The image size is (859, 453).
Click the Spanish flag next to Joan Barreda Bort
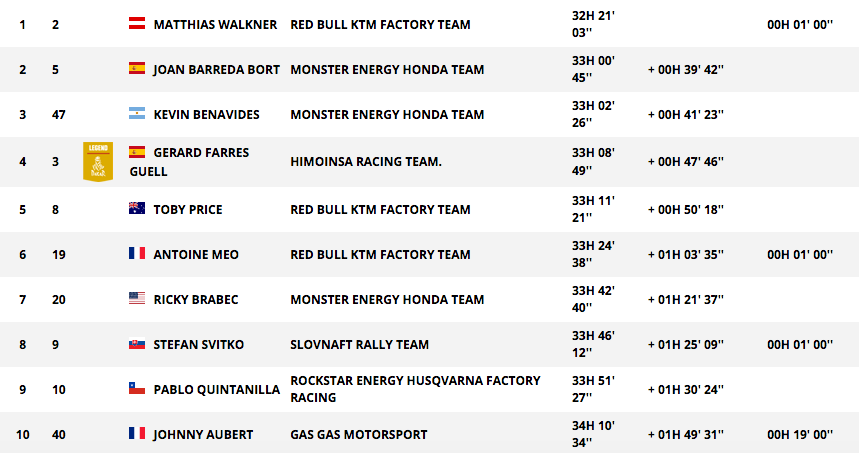[137, 68]
